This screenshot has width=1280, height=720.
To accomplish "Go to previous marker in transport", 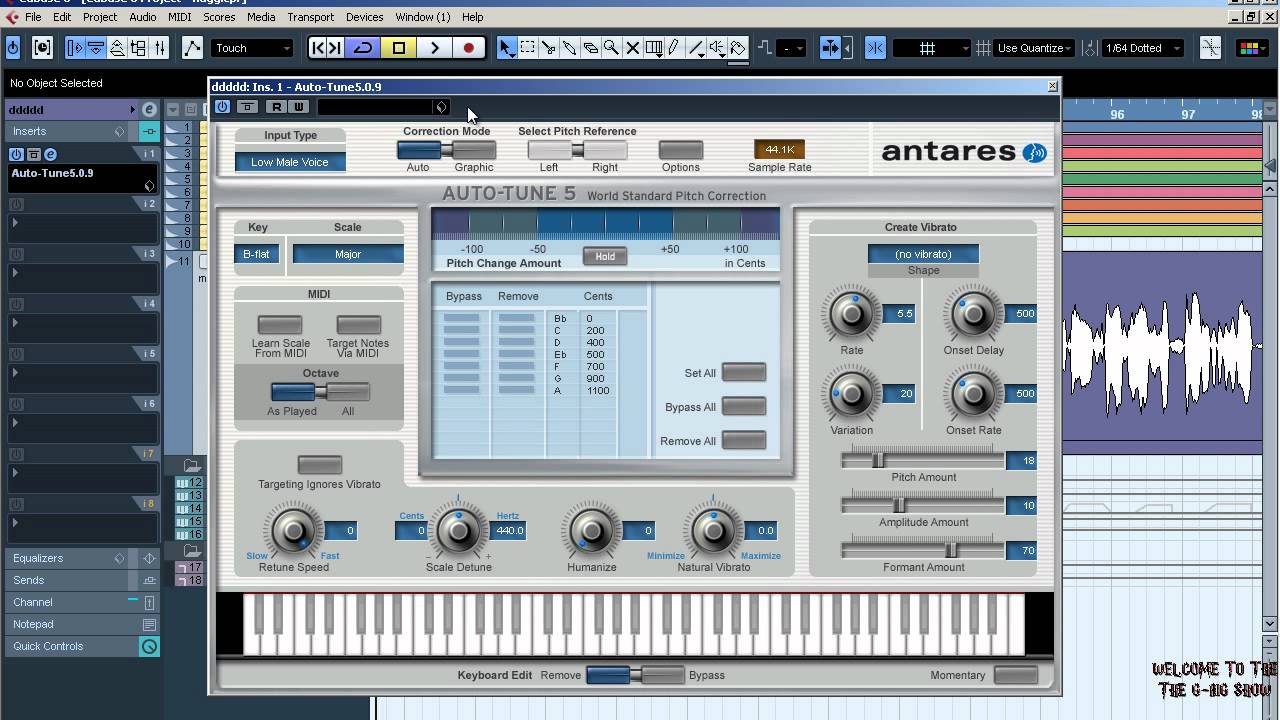I will (319, 47).
